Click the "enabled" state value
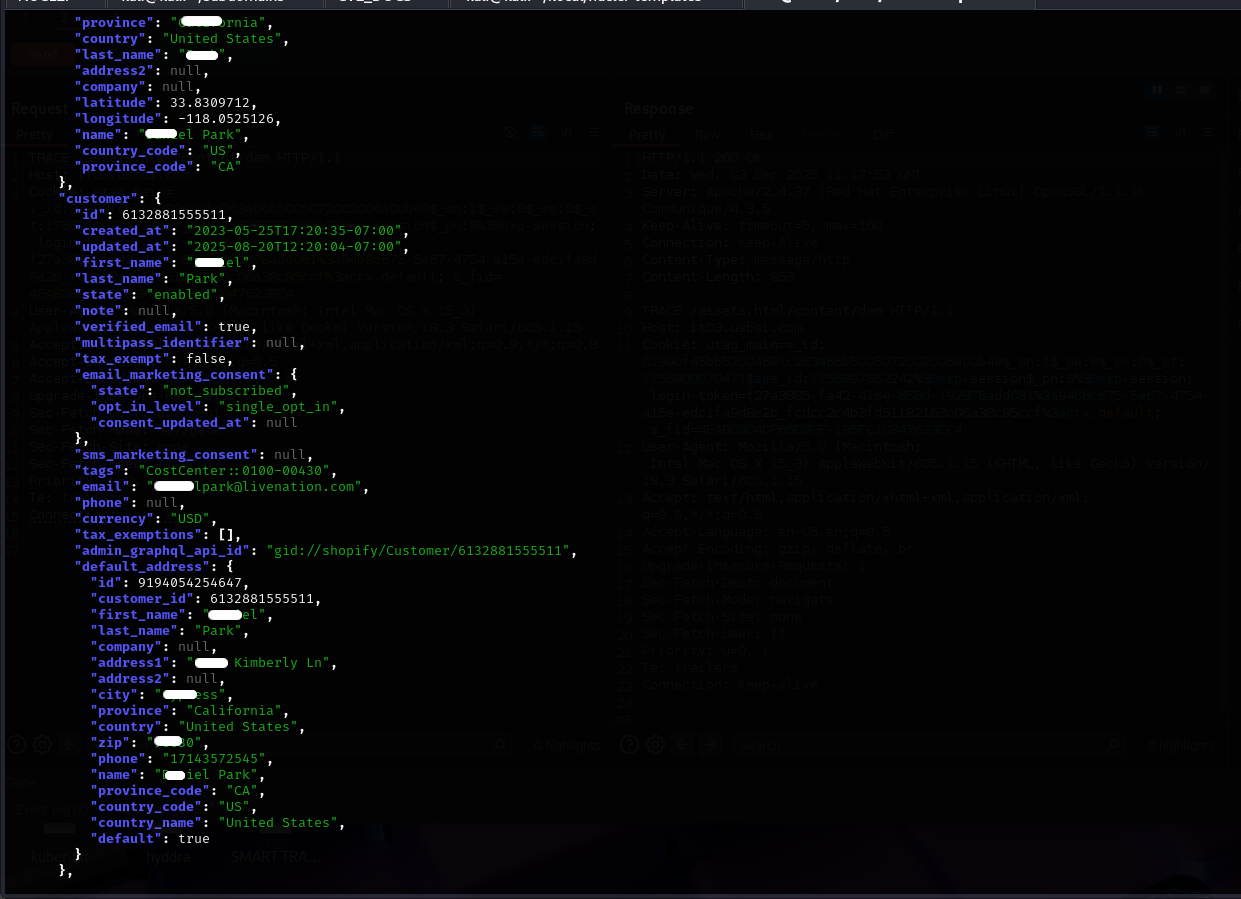 [x=182, y=294]
